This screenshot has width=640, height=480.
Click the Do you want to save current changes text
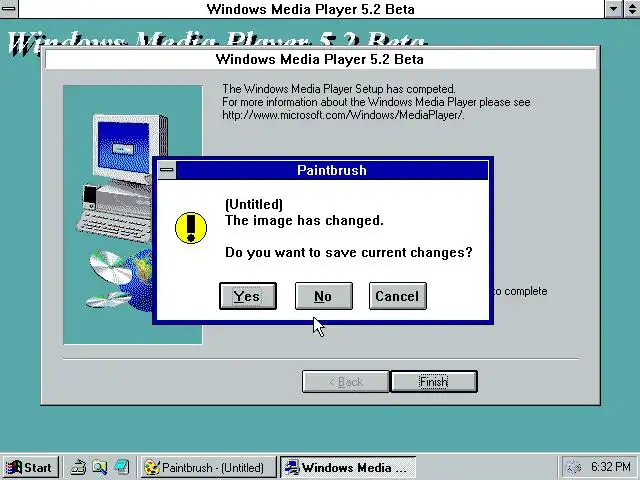click(349, 252)
